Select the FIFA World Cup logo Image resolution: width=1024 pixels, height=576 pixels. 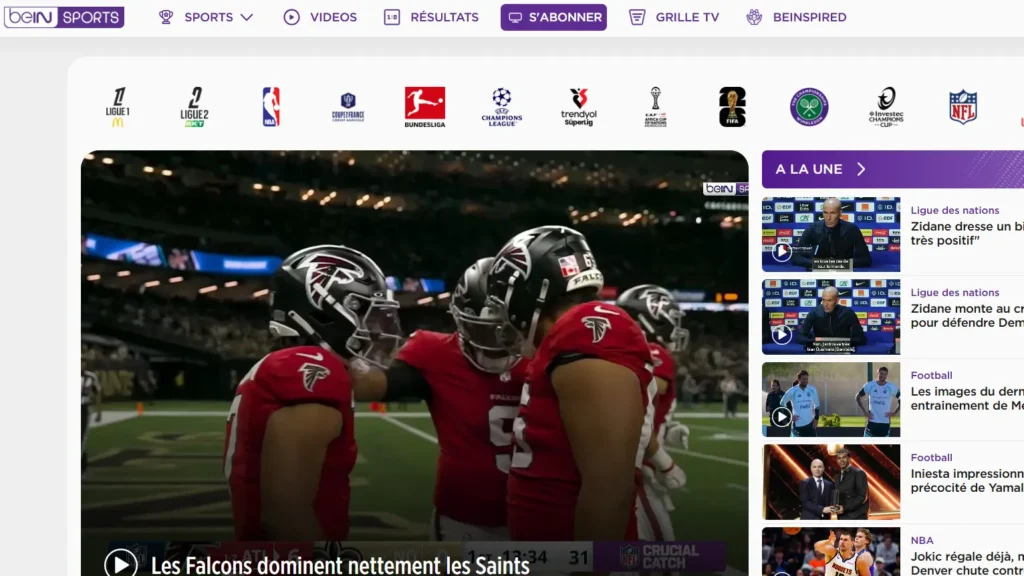click(x=732, y=107)
